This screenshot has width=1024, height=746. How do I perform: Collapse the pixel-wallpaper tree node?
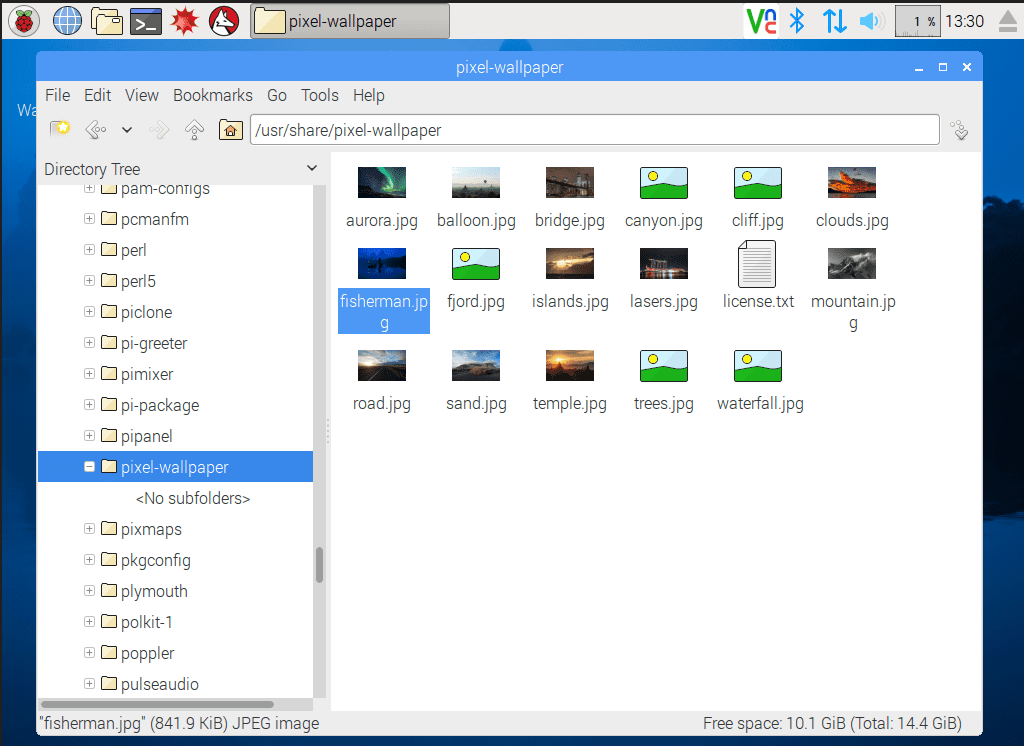tap(90, 467)
